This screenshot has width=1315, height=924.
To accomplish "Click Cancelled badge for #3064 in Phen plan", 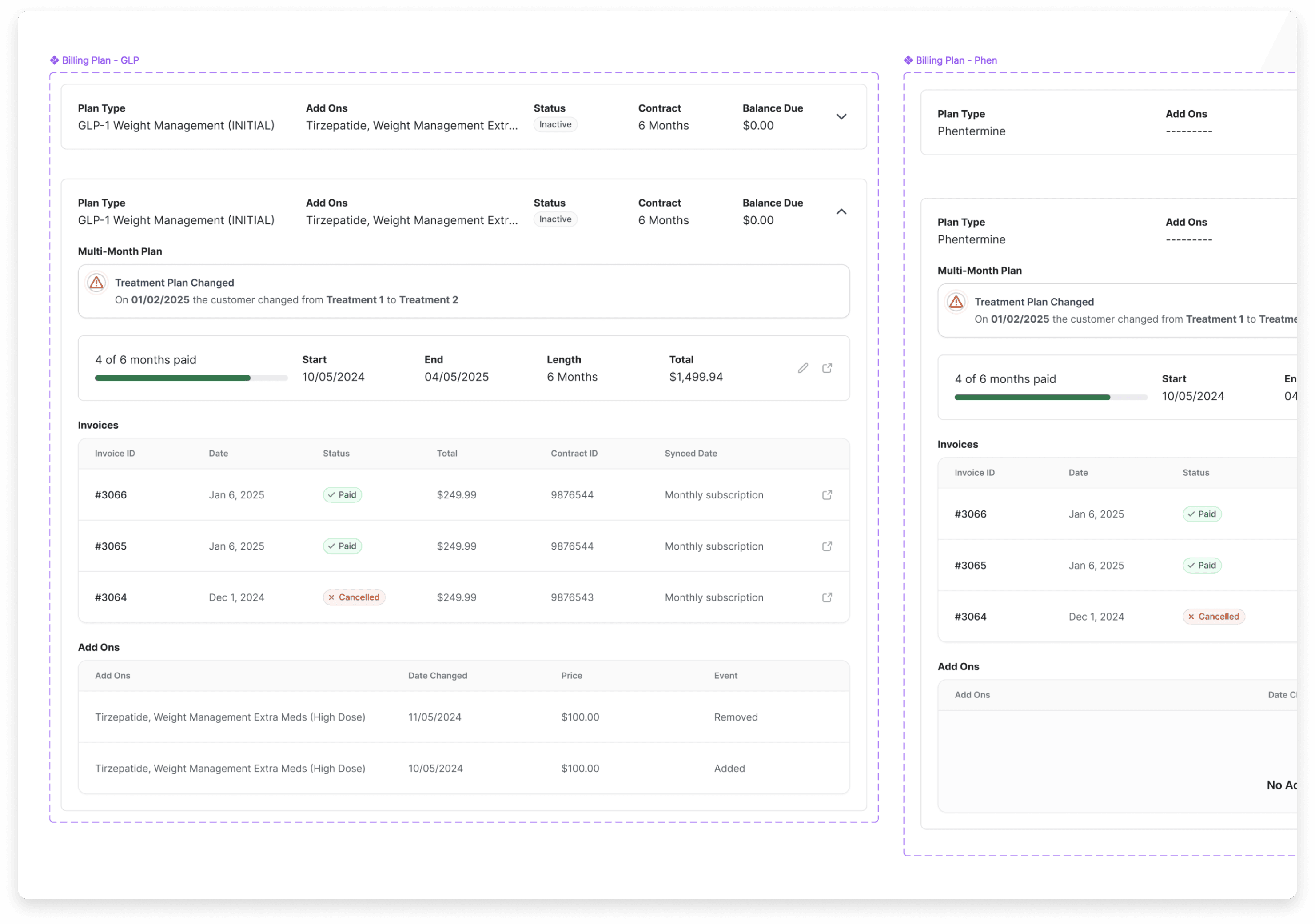I will pyautogui.click(x=1214, y=617).
